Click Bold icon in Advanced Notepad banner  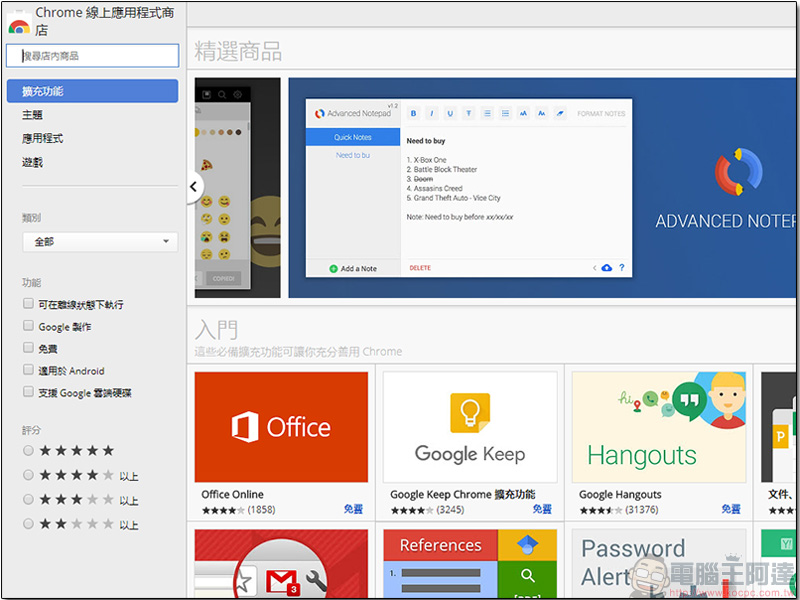tap(414, 113)
